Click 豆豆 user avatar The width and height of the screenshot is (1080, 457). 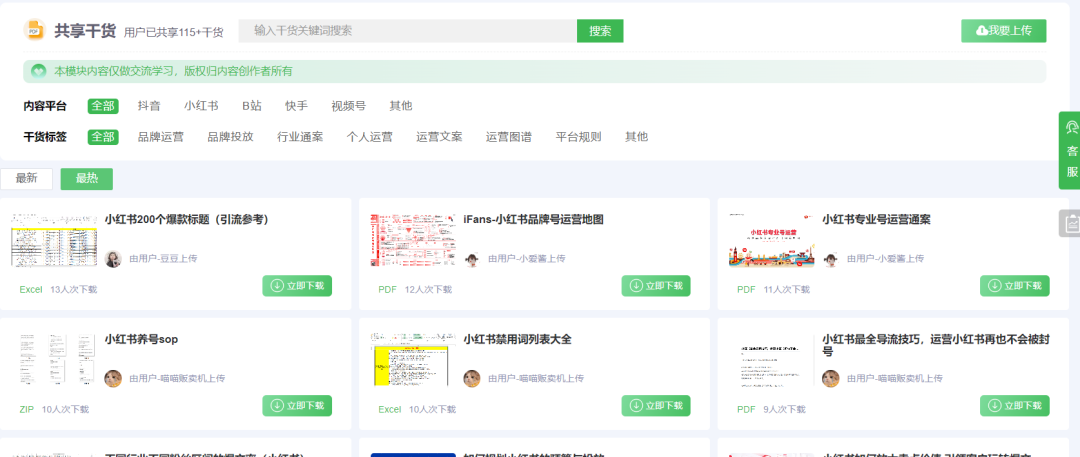(x=113, y=258)
